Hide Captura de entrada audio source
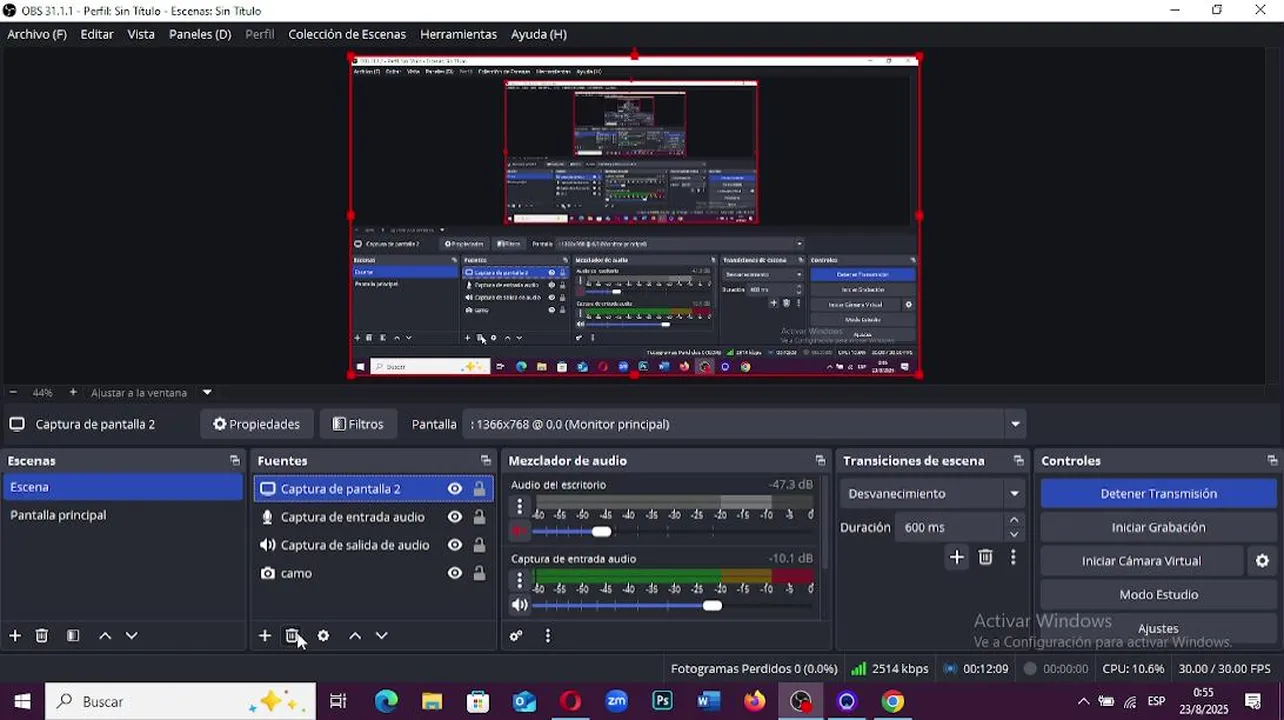The width and height of the screenshot is (1284, 720). 455,517
